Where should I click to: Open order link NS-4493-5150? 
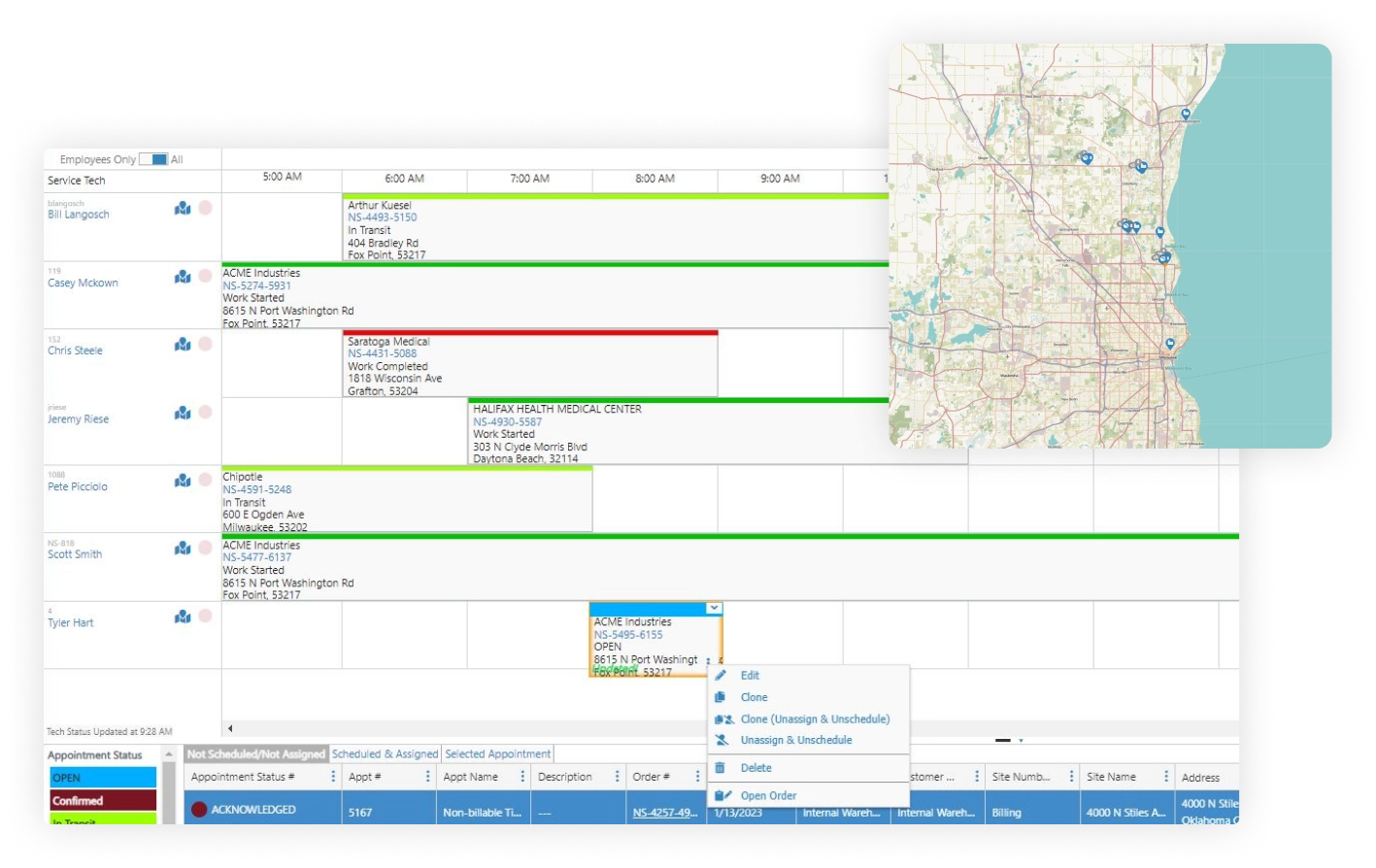tap(383, 217)
